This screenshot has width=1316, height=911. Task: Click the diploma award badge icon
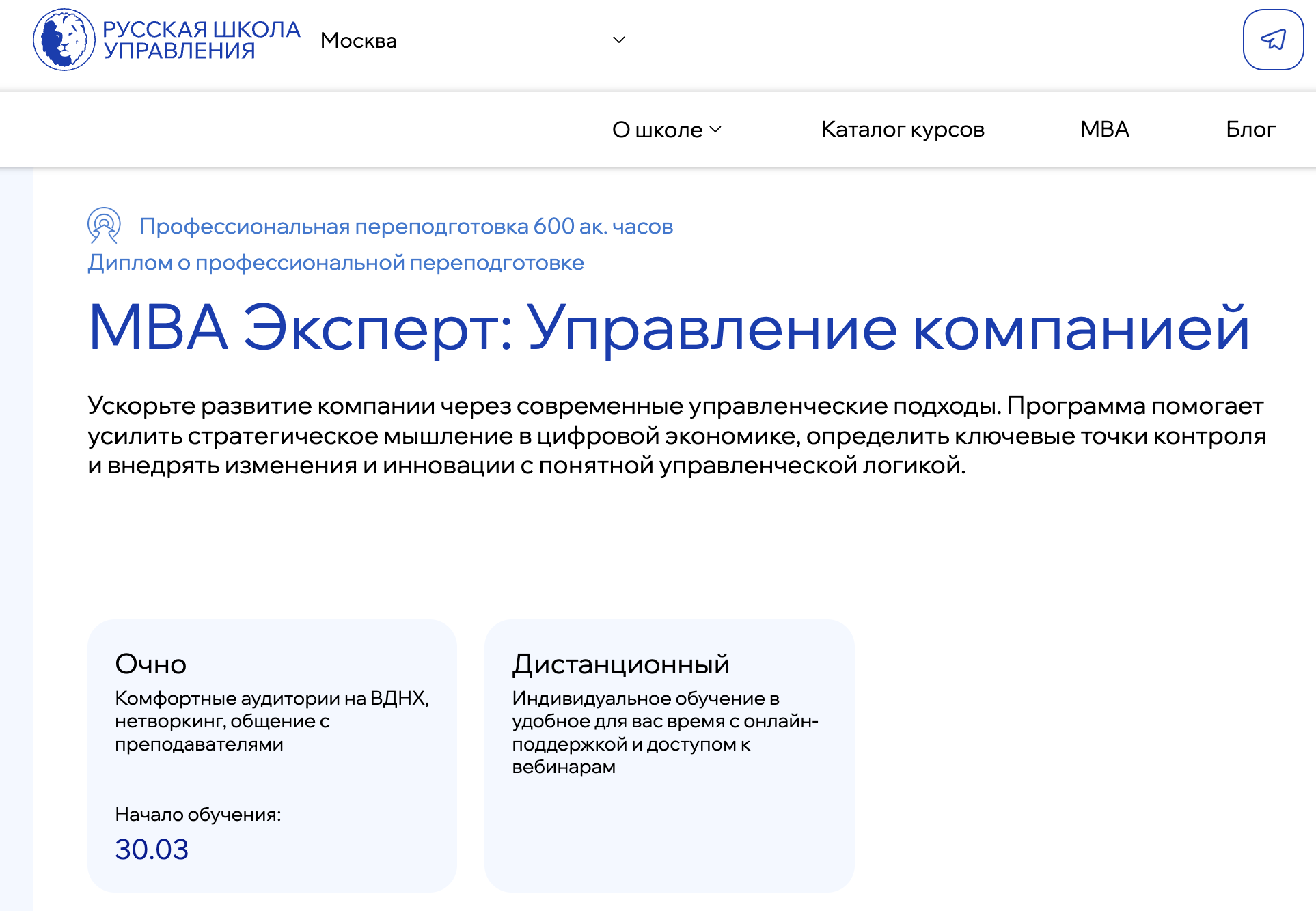104,225
